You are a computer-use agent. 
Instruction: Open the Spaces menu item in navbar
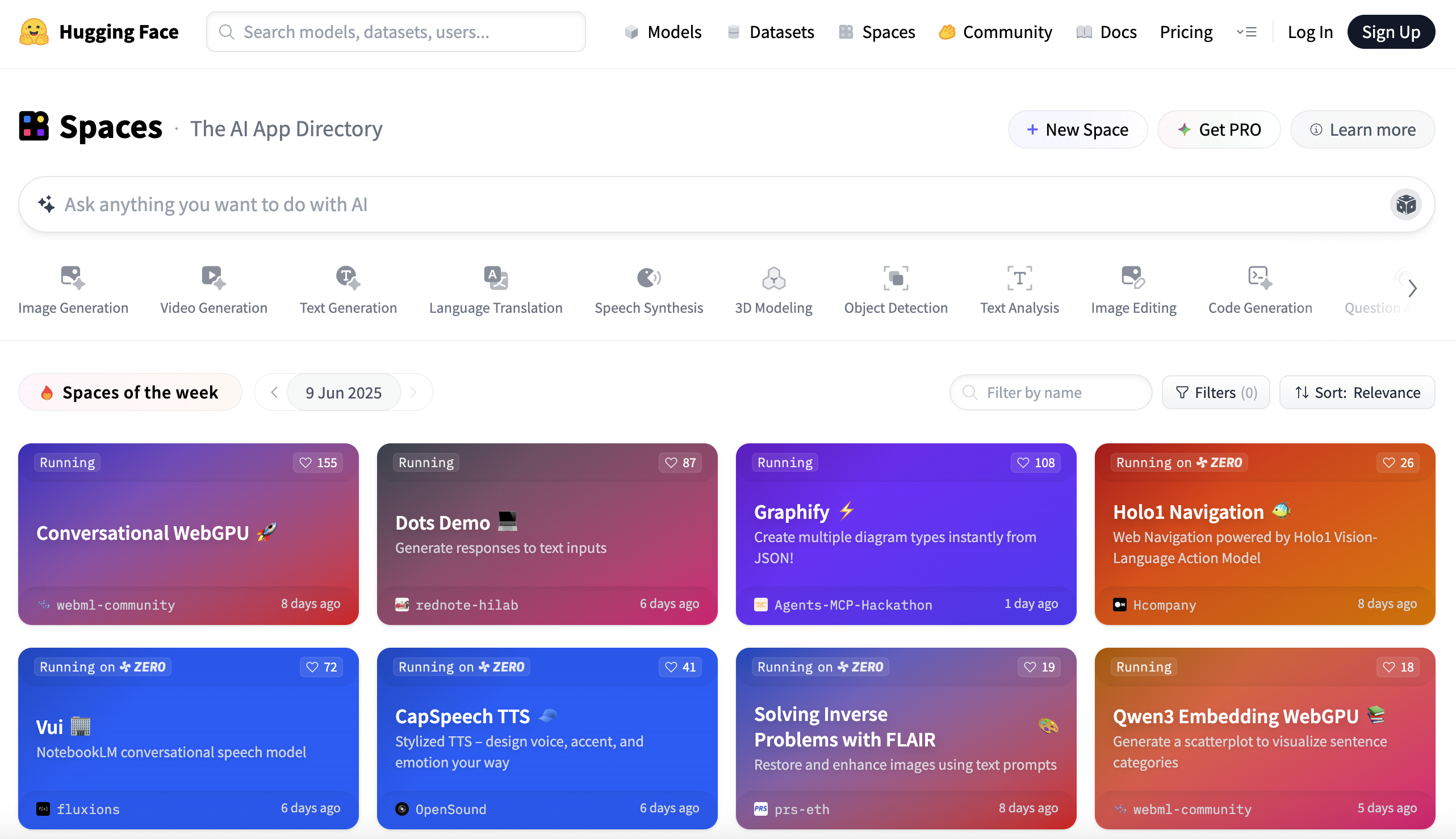877,32
